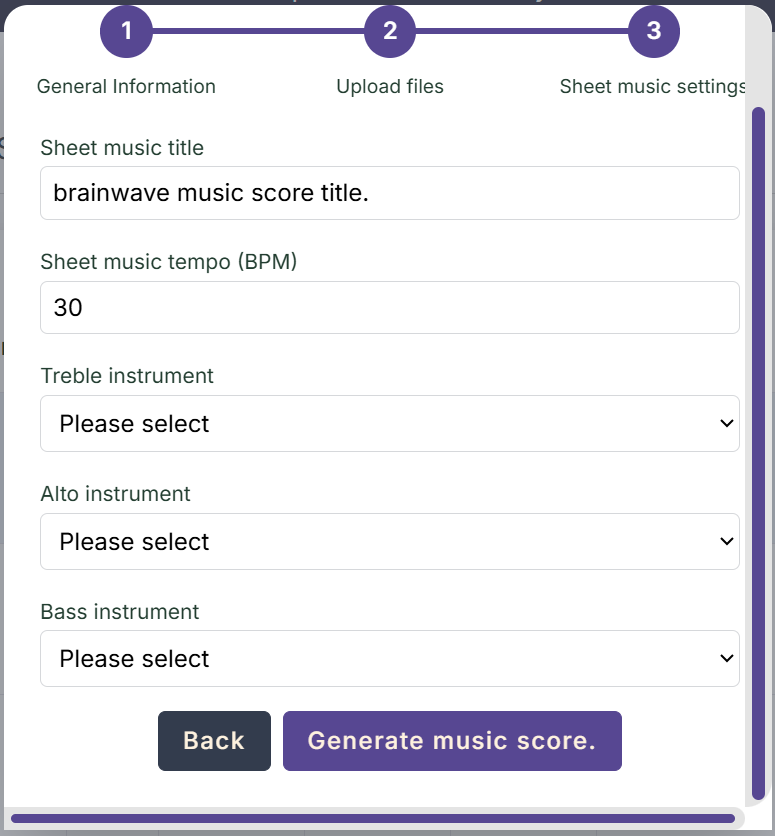The image size is (775, 836).
Task: Open the Treble instrument dropdown
Action: pos(390,423)
